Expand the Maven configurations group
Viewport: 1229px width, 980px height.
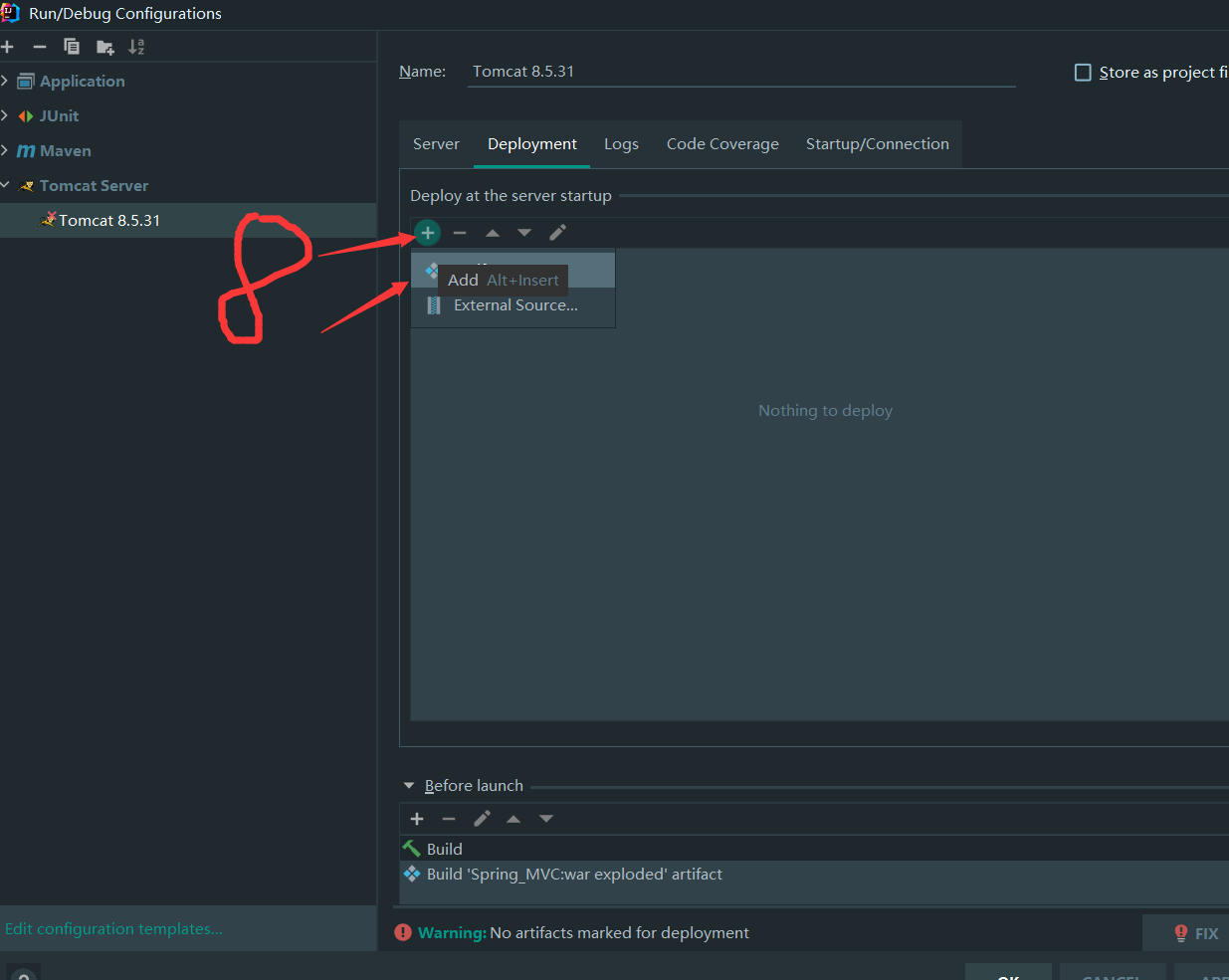pos(7,150)
